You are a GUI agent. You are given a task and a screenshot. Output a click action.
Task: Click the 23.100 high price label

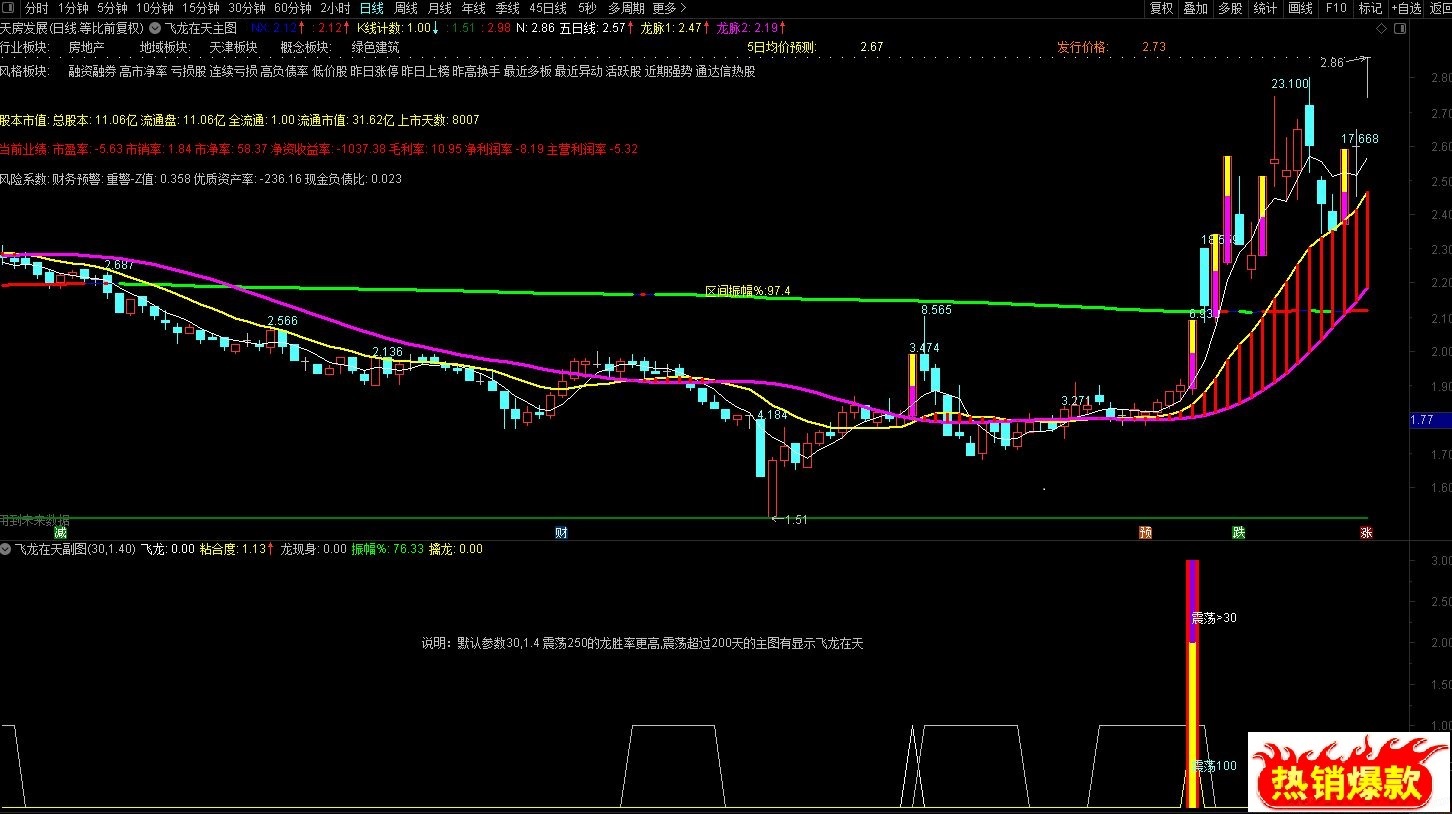tap(1290, 84)
